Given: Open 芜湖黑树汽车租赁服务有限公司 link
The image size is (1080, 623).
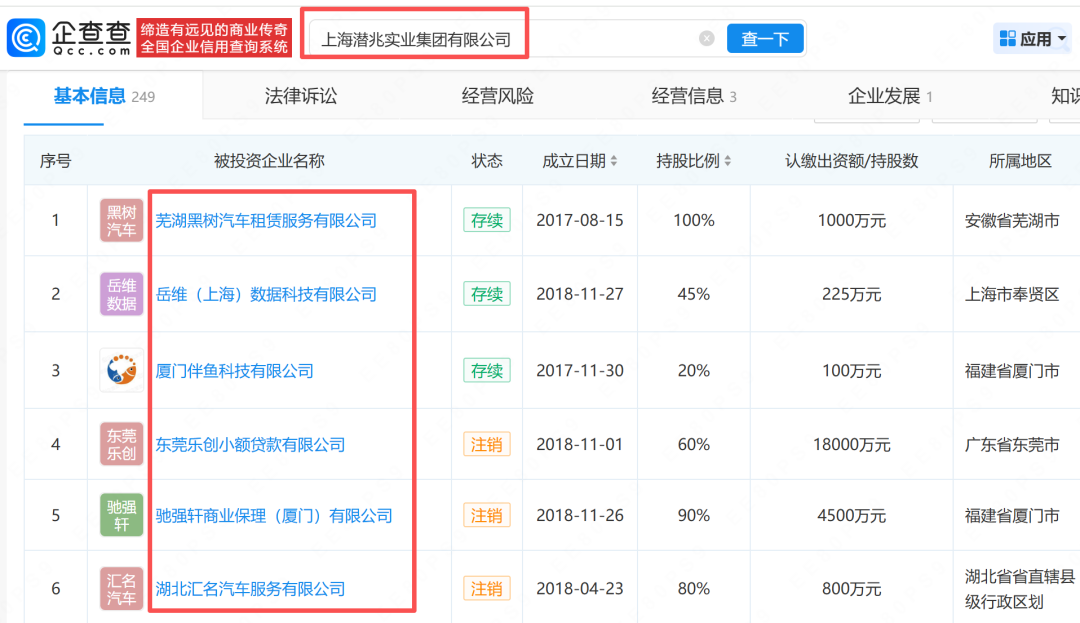Looking at the screenshot, I should (266, 221).
